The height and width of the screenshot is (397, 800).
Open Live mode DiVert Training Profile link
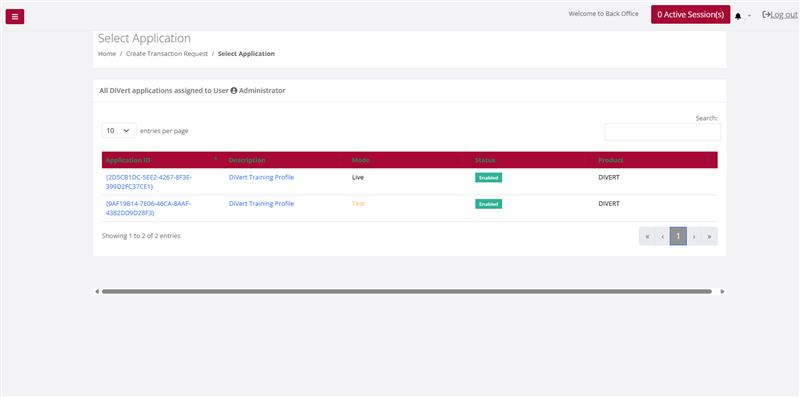pyautogui.click(x=261, y=178)
